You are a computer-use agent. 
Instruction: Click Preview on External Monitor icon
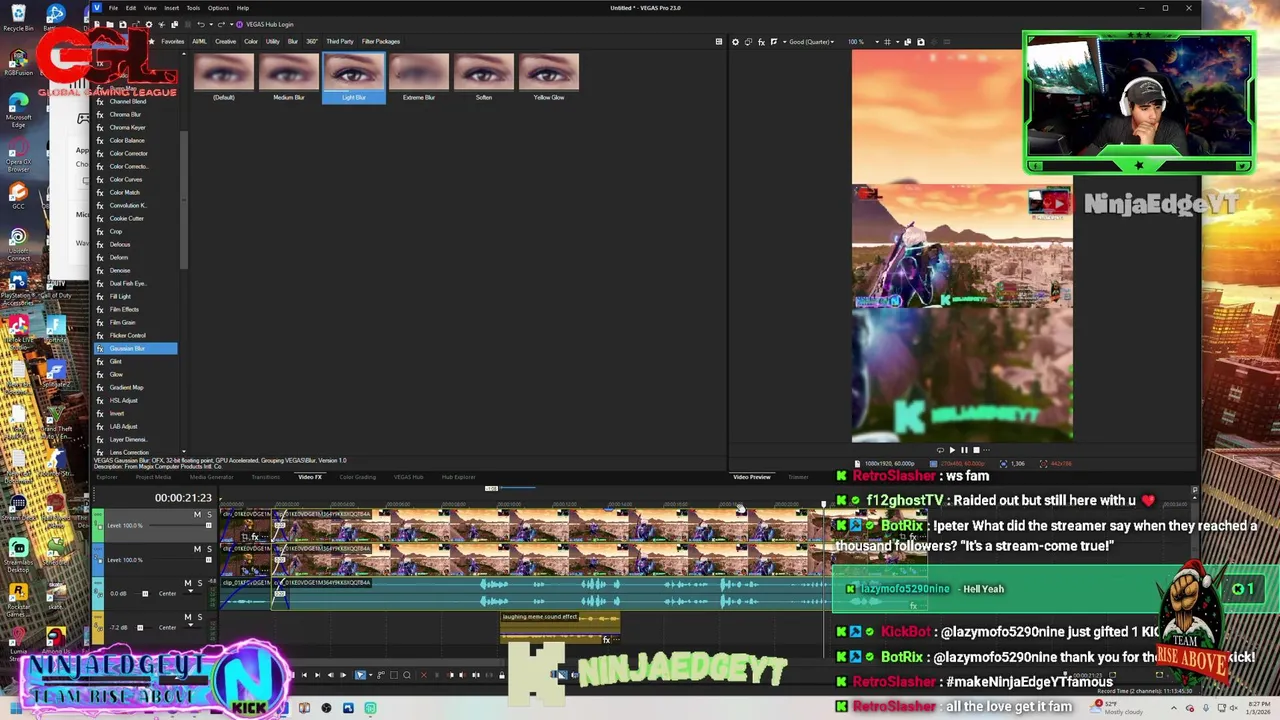[748, 42]
